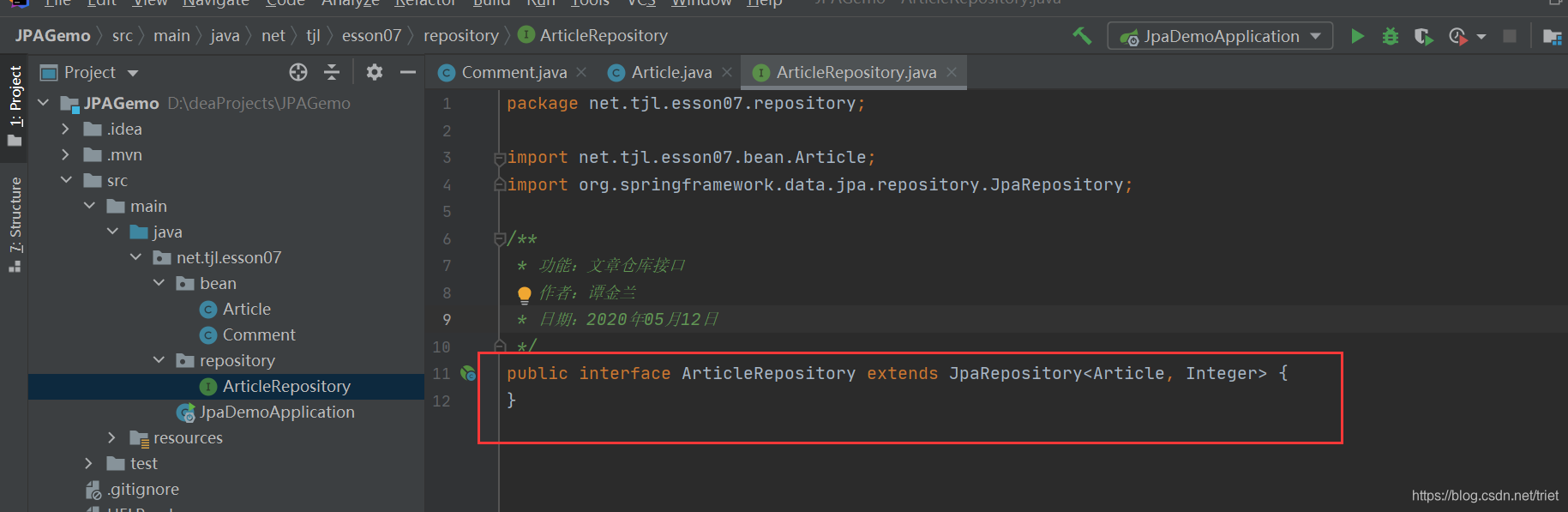Image resolution: width=1568 pixels, height=512 pixels.
Task: Collapse the bean package
Action: pyautogui.click(x=159, y=283)
